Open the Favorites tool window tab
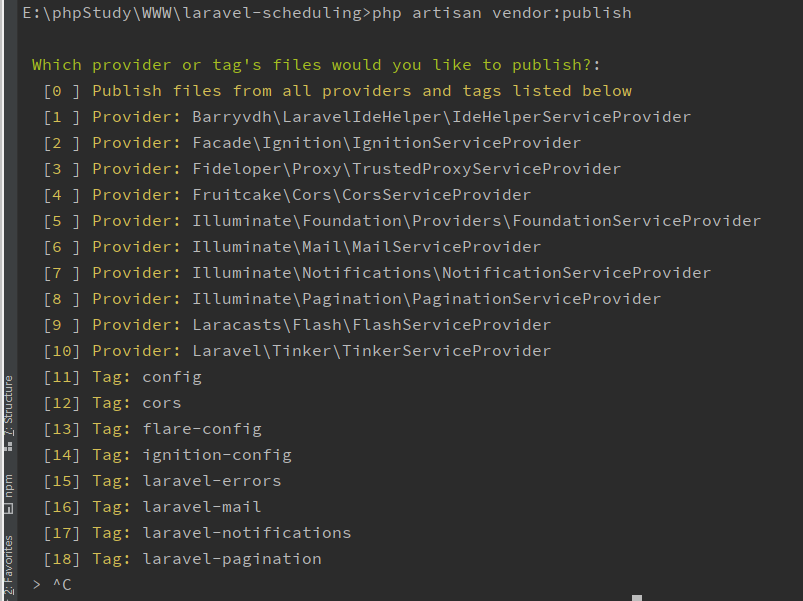The height and width of the screenshot is (601, 803). 8,565
